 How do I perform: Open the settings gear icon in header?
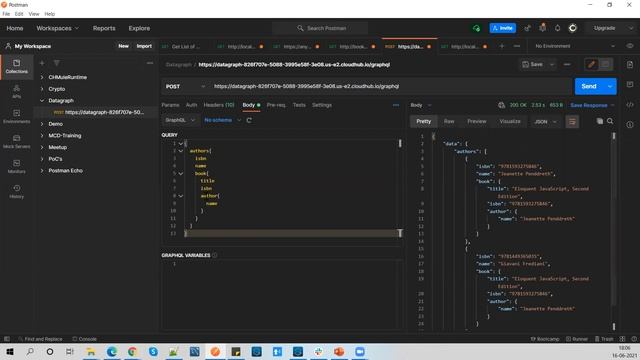pyautogui.click(x=542, y=28)
